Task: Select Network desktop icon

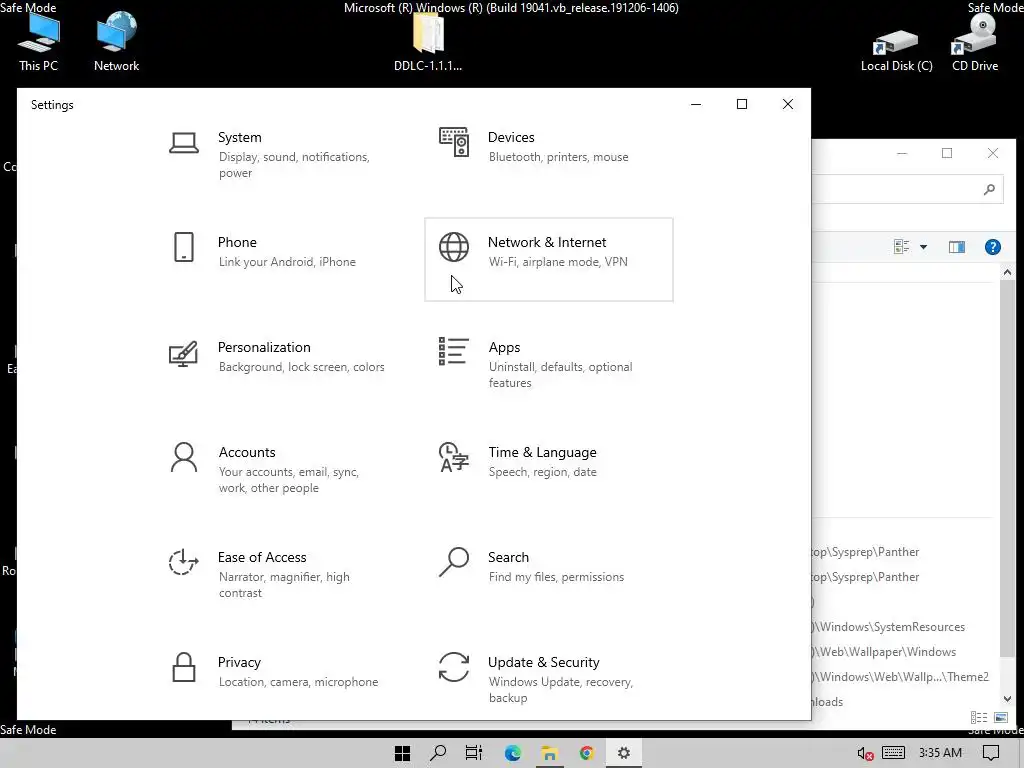Action: (116, 42)
